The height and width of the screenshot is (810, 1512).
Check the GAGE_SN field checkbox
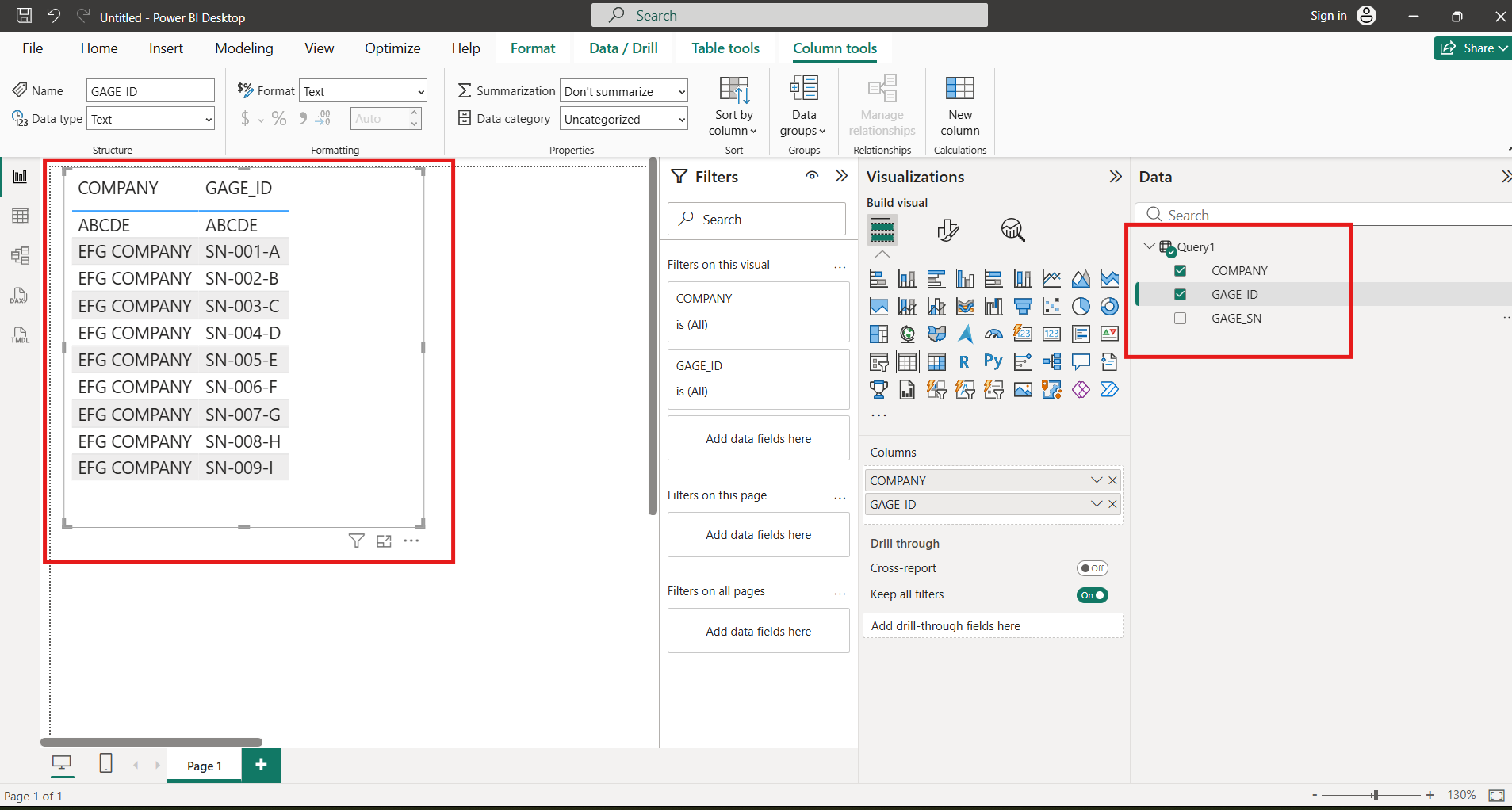point(1180,319)
